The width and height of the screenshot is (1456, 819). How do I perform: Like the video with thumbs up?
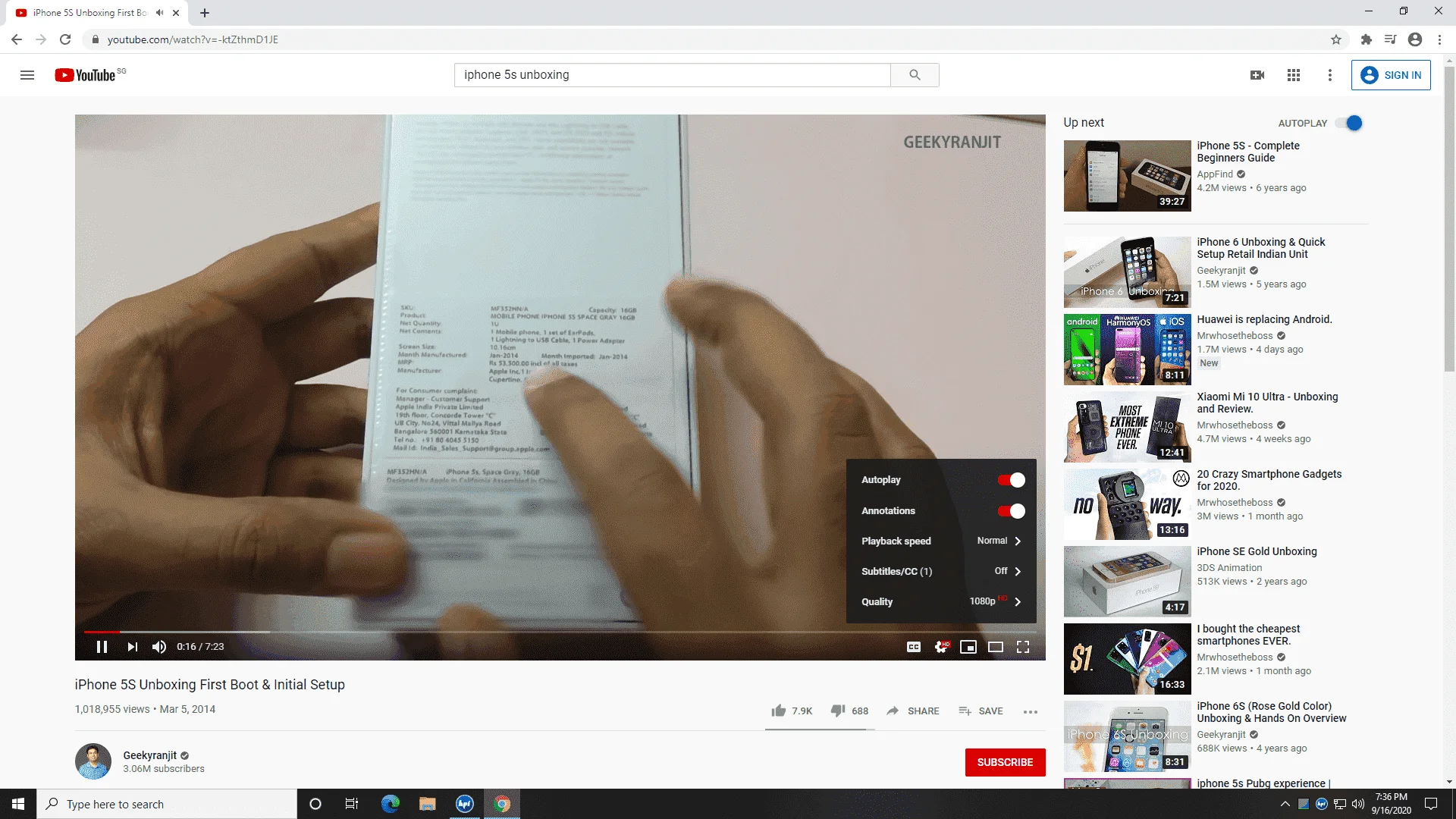click(779, 711)
